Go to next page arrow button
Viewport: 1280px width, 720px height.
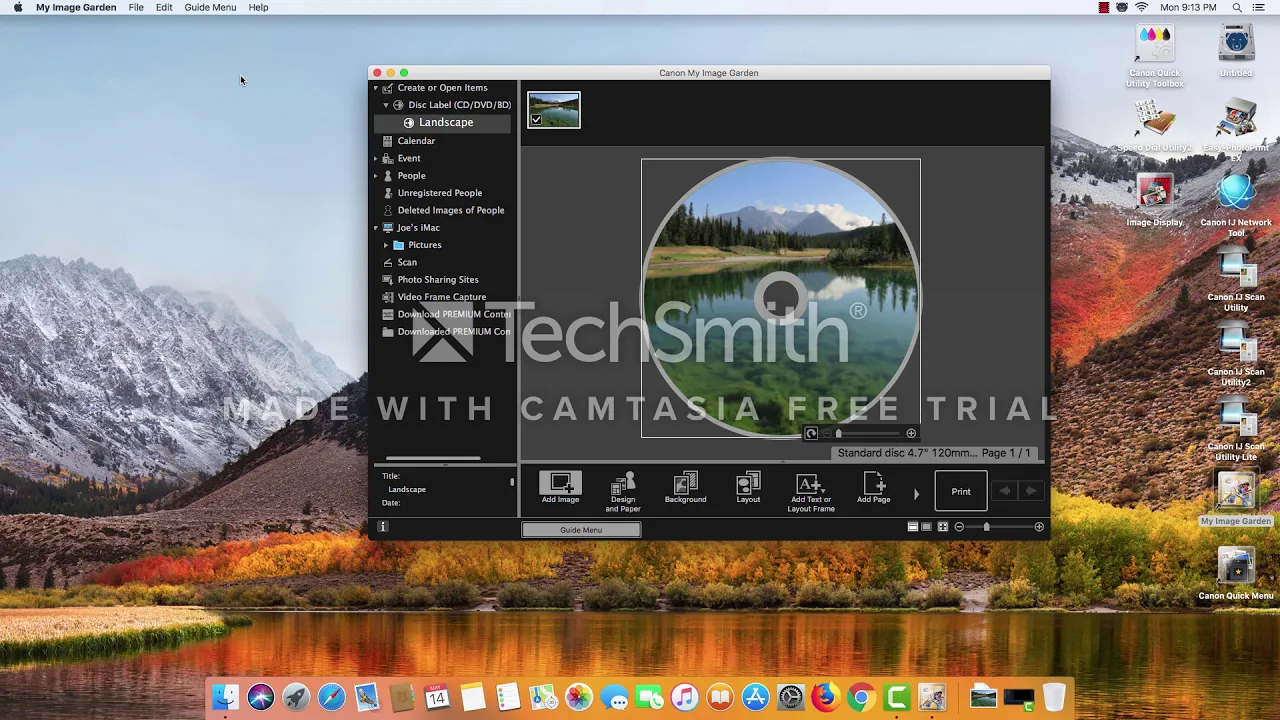[1031, 491]
